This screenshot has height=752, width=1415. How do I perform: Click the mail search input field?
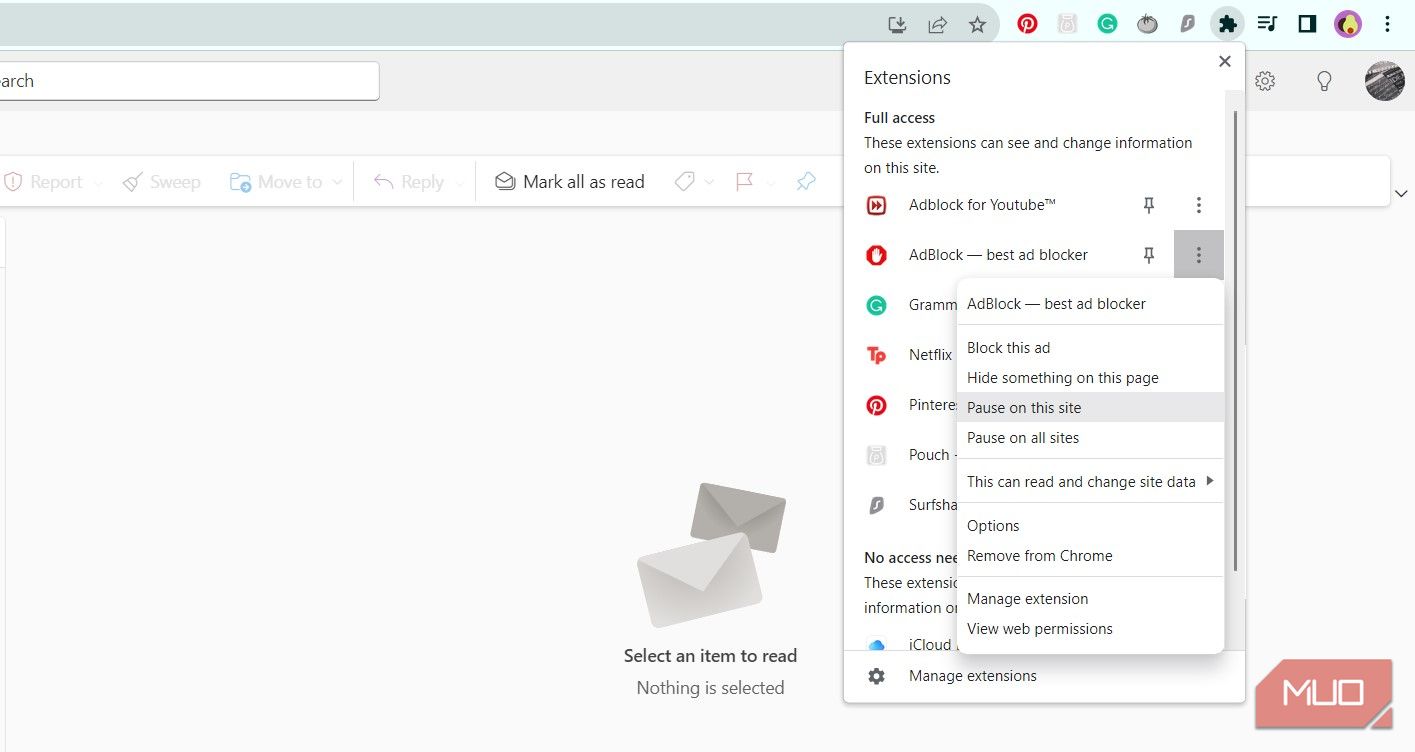tap(190, 81)
